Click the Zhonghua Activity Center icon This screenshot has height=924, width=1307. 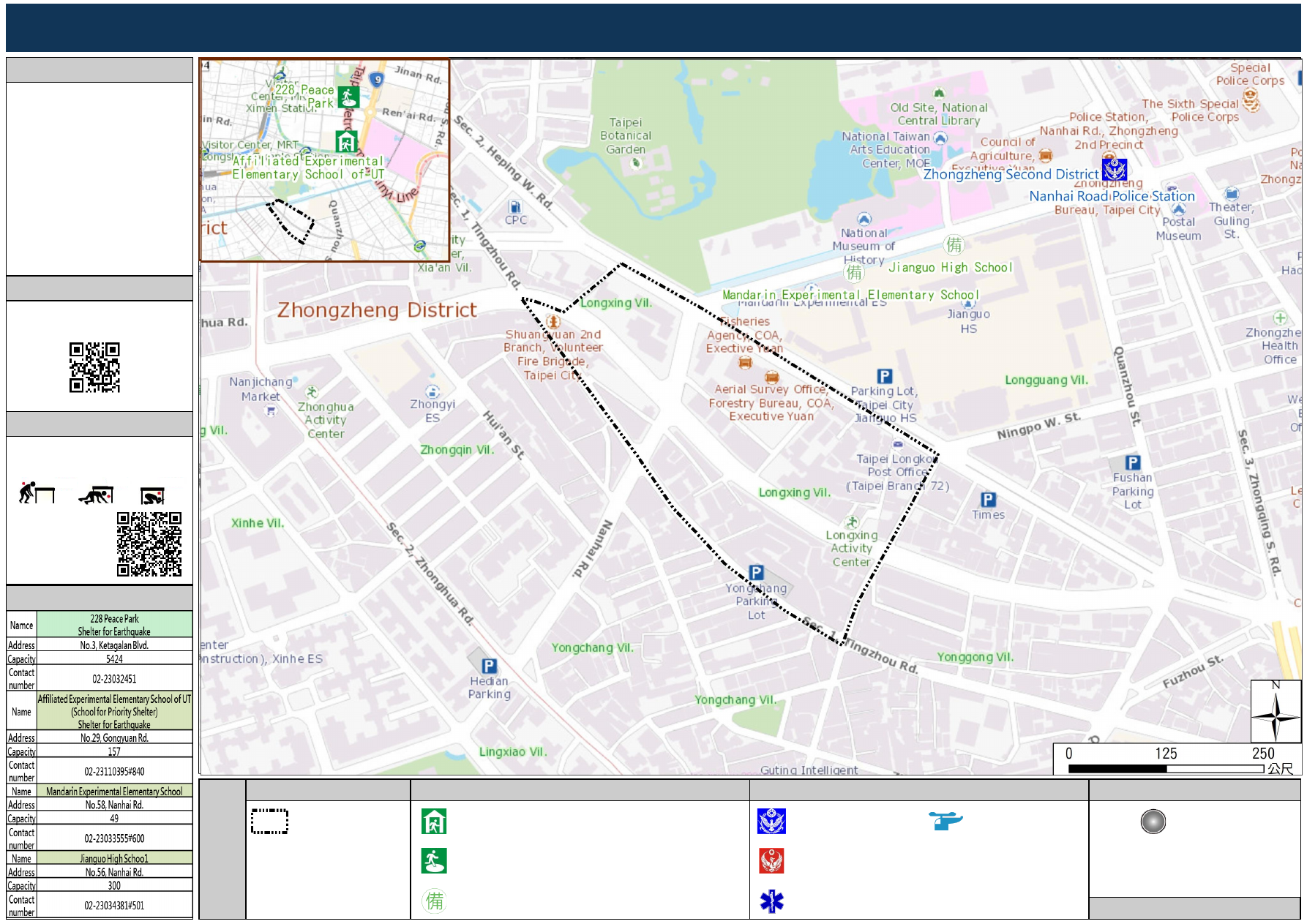(312, 392)
